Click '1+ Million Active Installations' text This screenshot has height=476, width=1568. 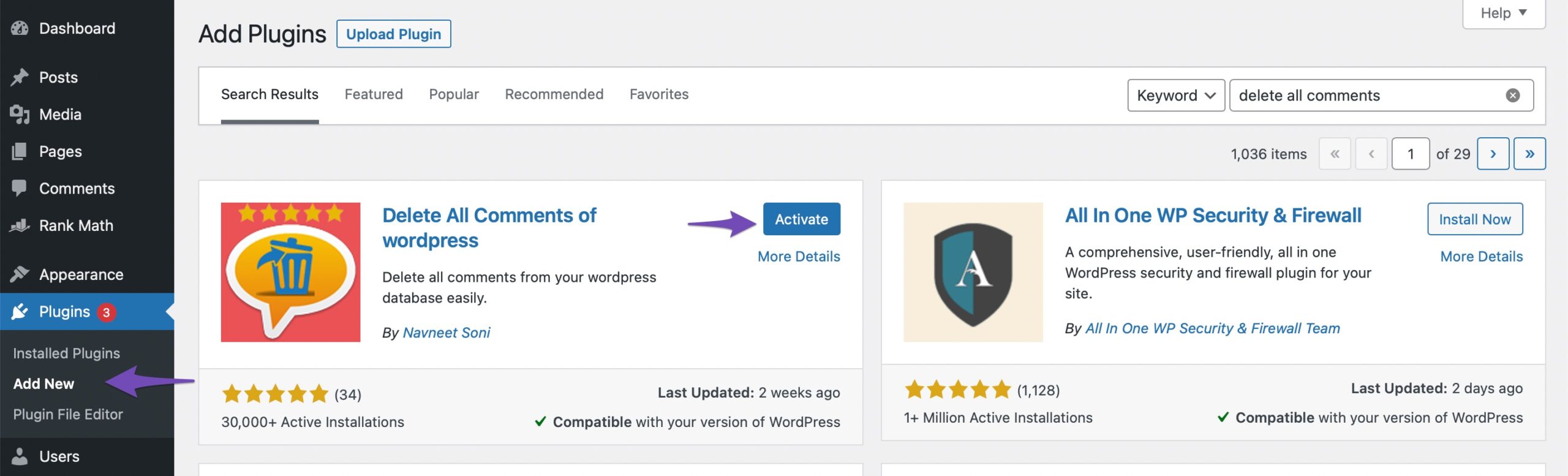pyautogui.click(x=998, y=418)
